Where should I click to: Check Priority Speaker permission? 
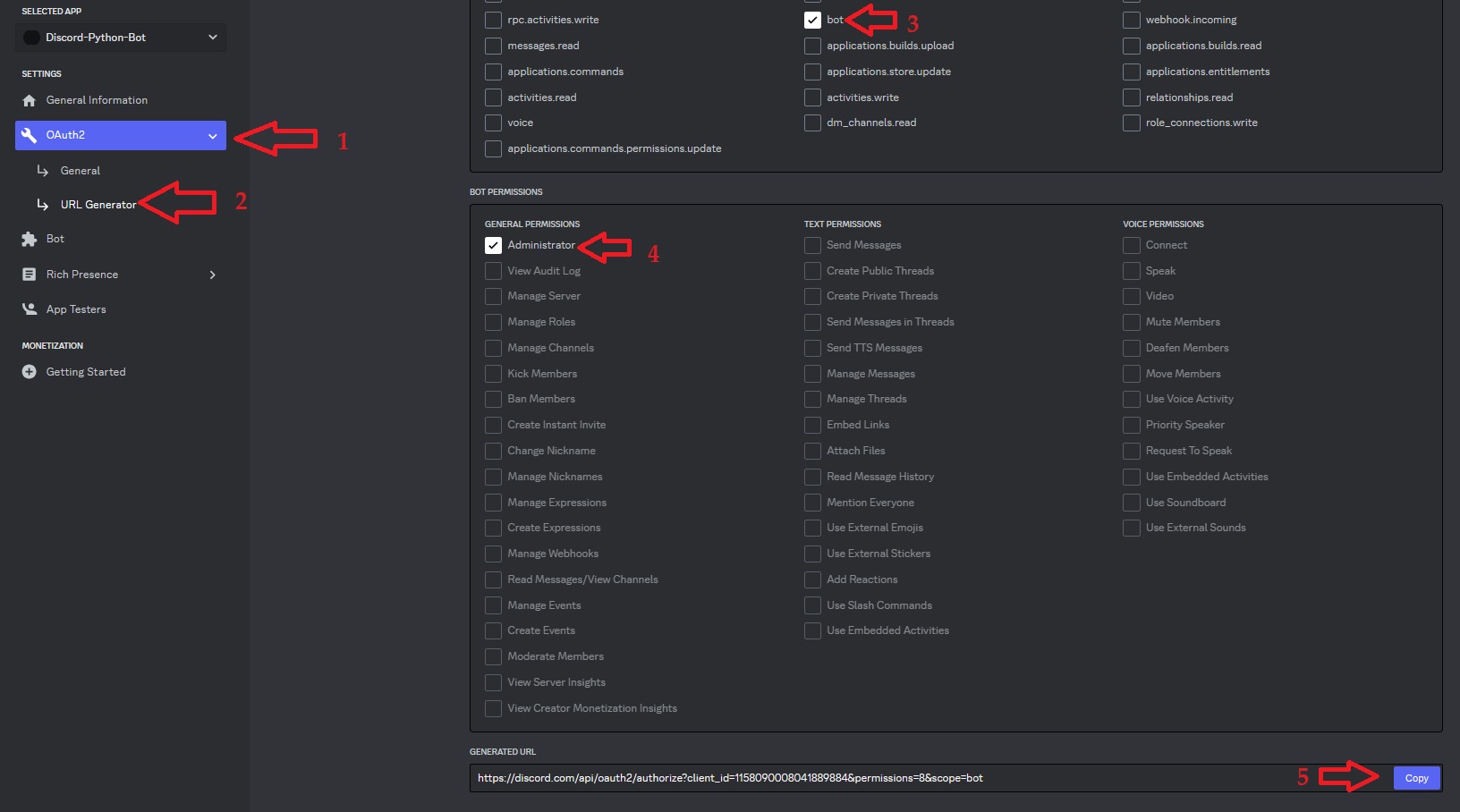pyautogui.click(x=1132, y=425)
